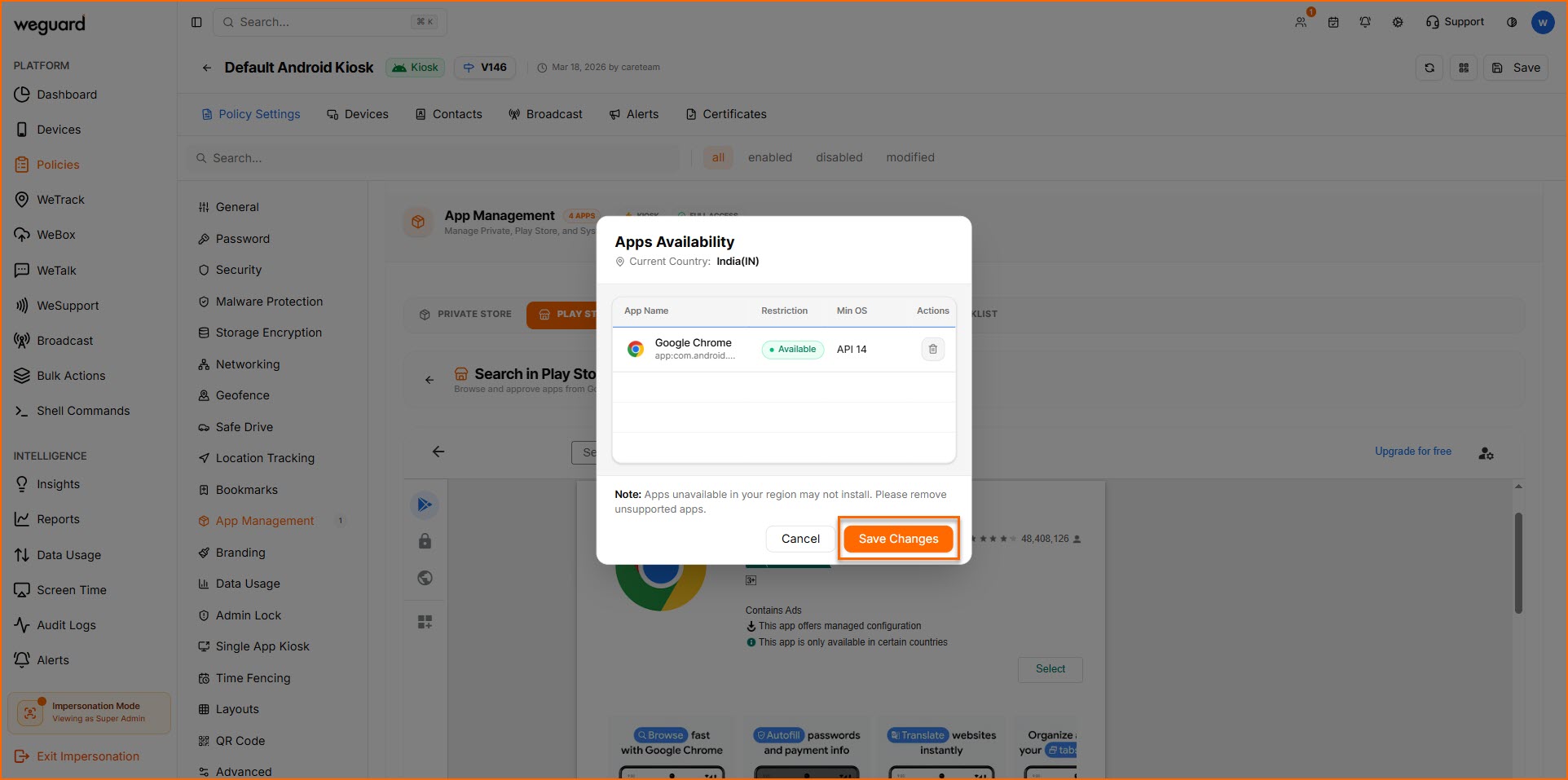
Task: Switch to the Devices tab
Action: (x=358, y=114)
